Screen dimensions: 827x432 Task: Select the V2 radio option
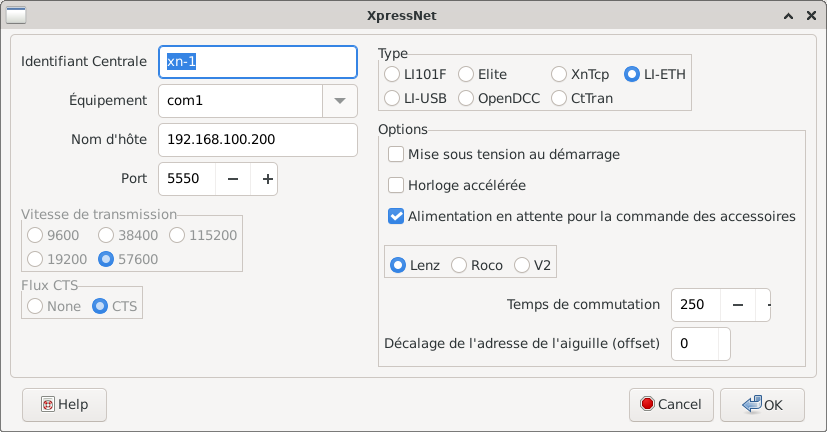[522, 265]
